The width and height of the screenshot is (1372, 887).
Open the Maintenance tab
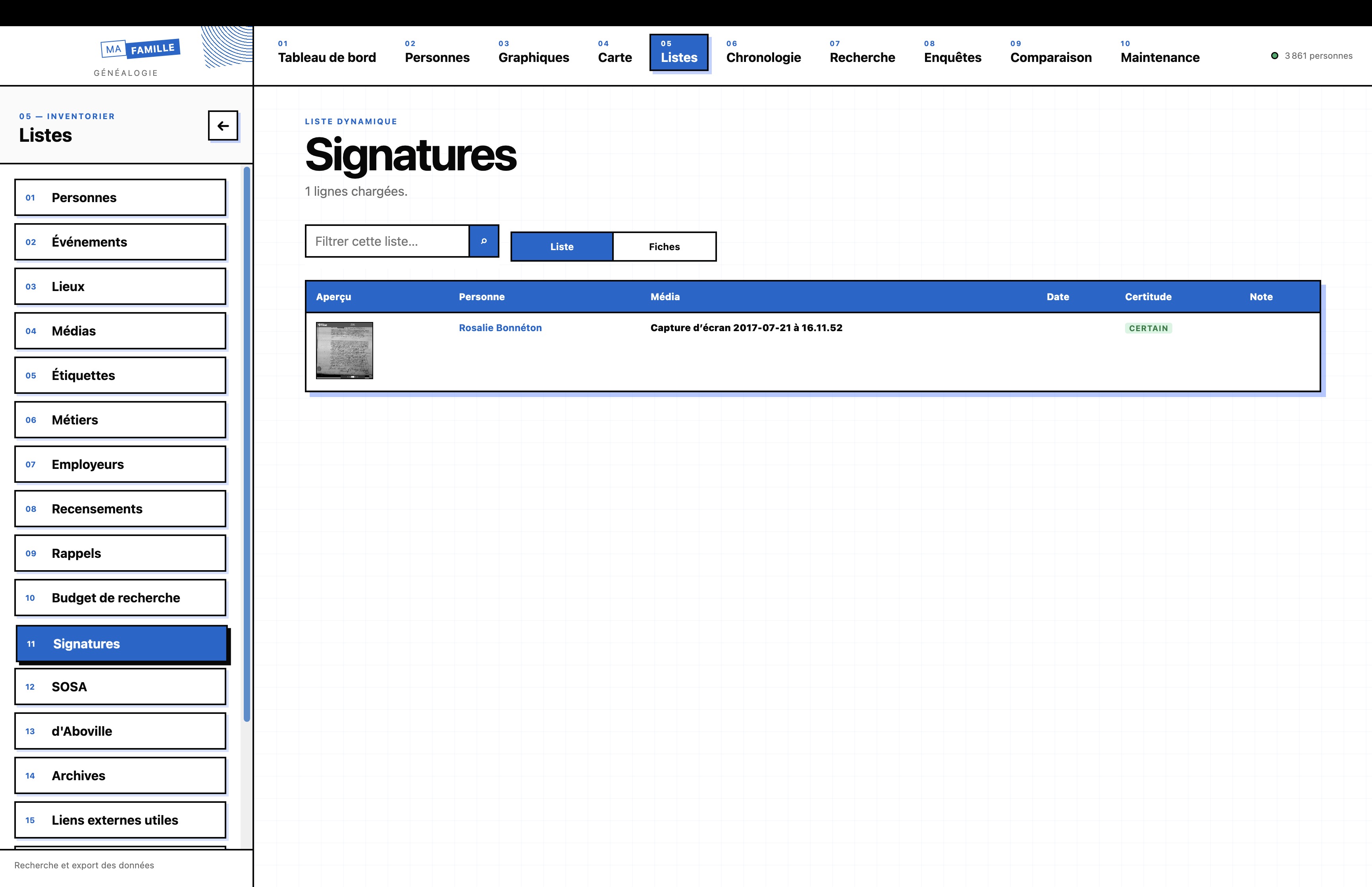point(1160,52)
